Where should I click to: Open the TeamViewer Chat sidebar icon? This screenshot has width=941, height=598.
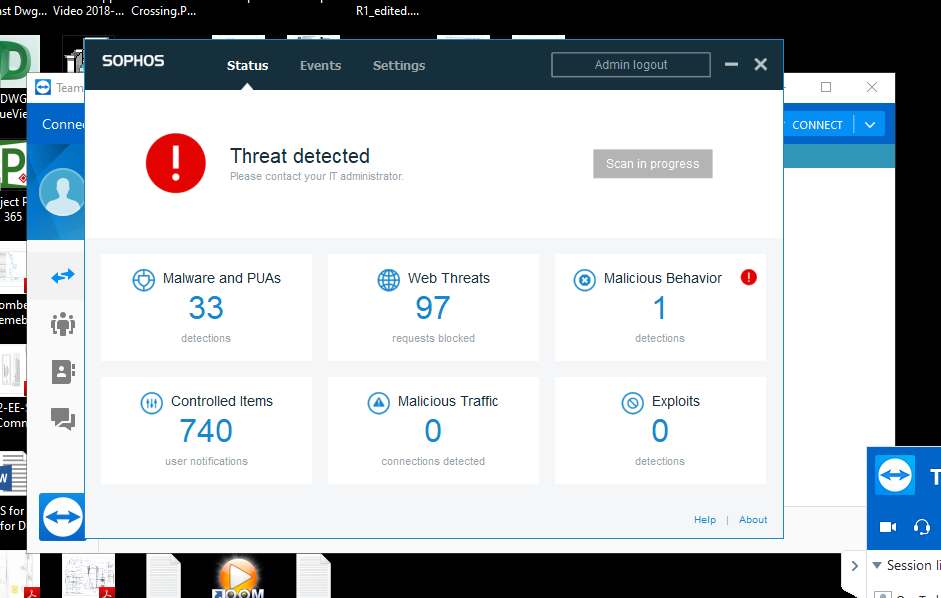pos(63,418)
